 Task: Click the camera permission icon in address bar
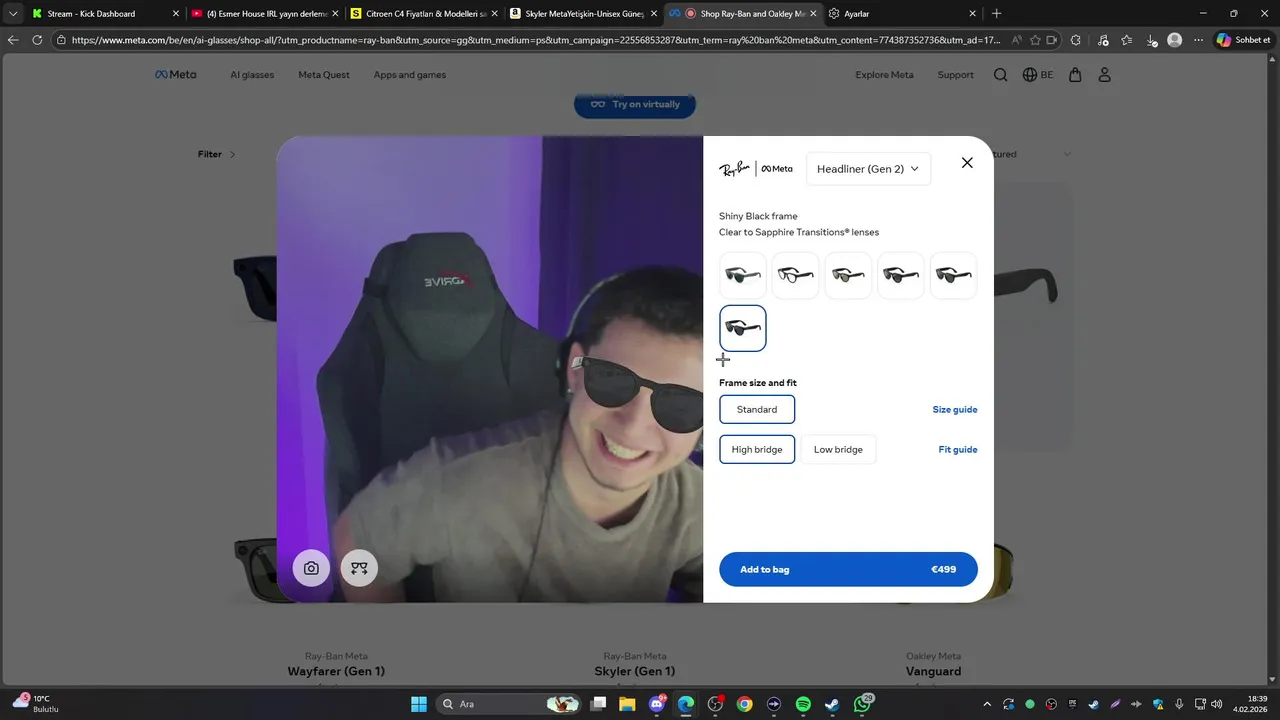(x=1051, y=40)
